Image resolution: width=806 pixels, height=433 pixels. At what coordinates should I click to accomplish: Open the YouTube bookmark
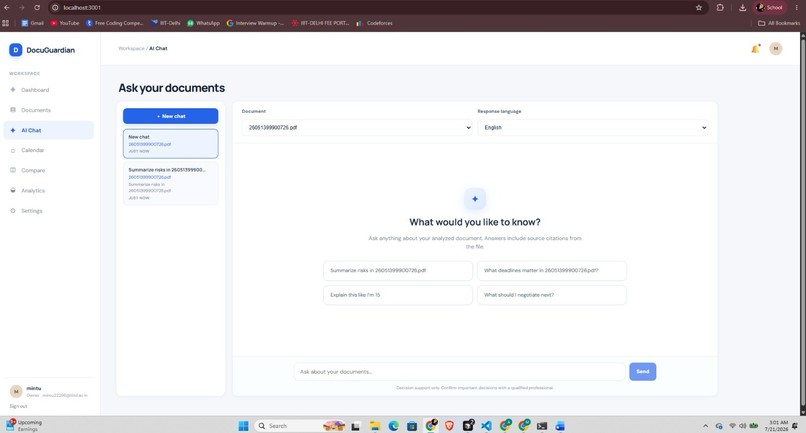click(x=65, y=23)
